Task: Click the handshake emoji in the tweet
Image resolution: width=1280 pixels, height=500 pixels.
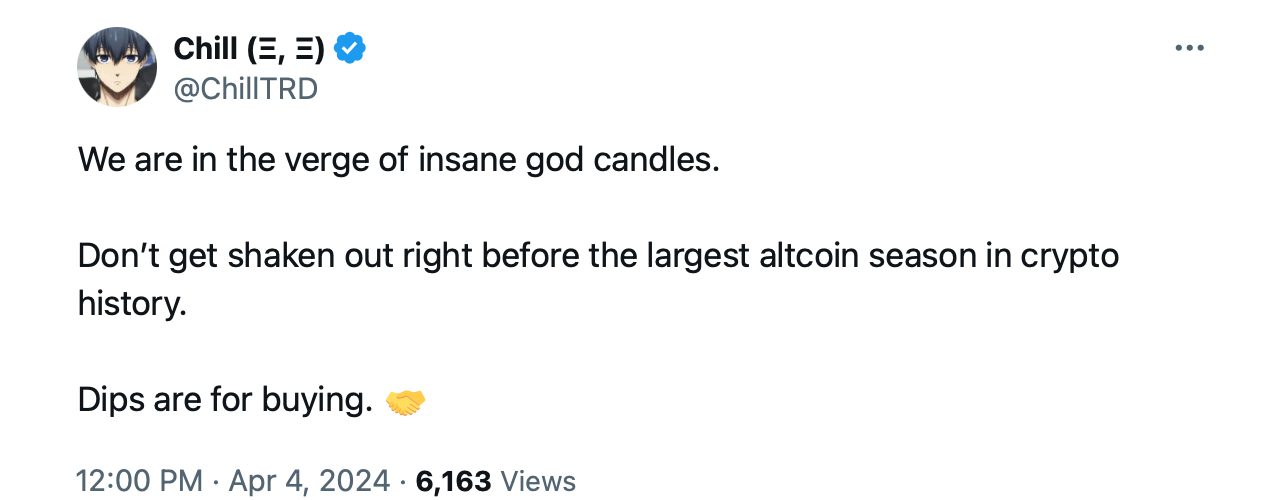Action: coord(405,402)
